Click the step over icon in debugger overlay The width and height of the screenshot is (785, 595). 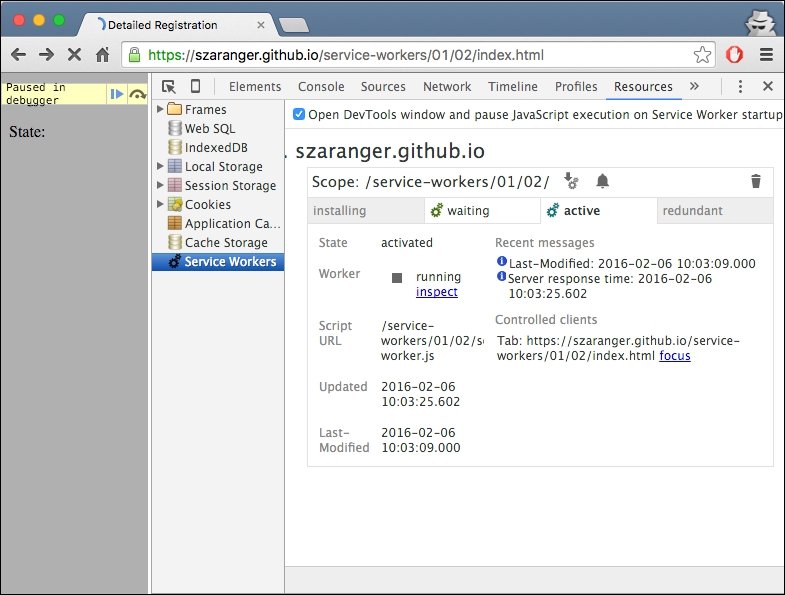138,94
